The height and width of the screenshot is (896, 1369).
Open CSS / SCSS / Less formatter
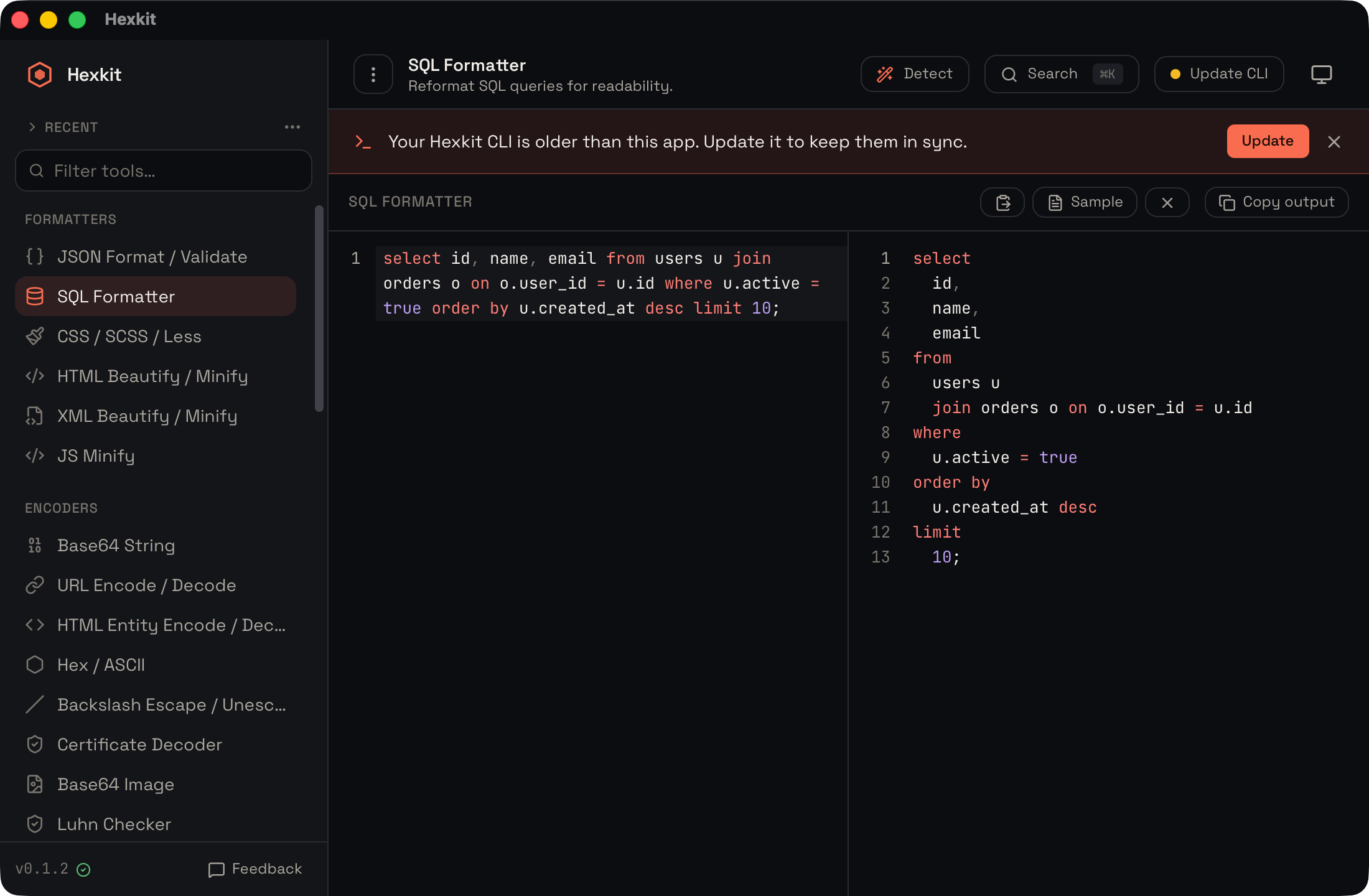[x=156, y=336]
